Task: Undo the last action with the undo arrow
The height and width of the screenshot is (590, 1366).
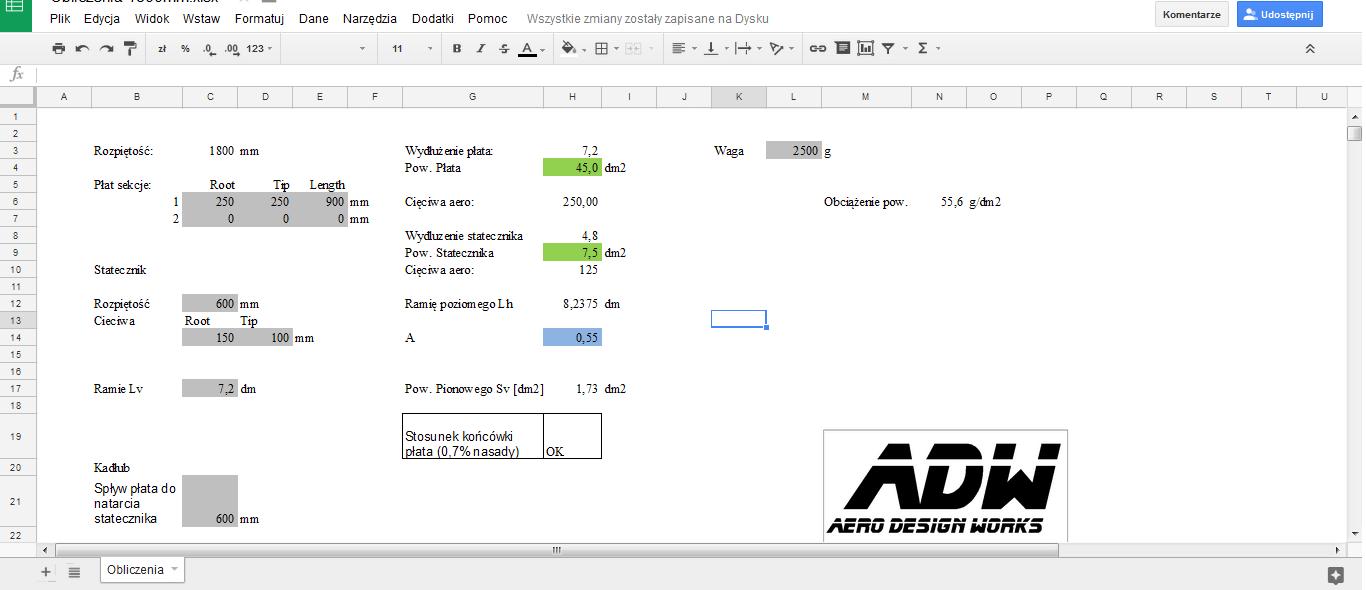Action: pyautogui.click(x=83, y=48)
